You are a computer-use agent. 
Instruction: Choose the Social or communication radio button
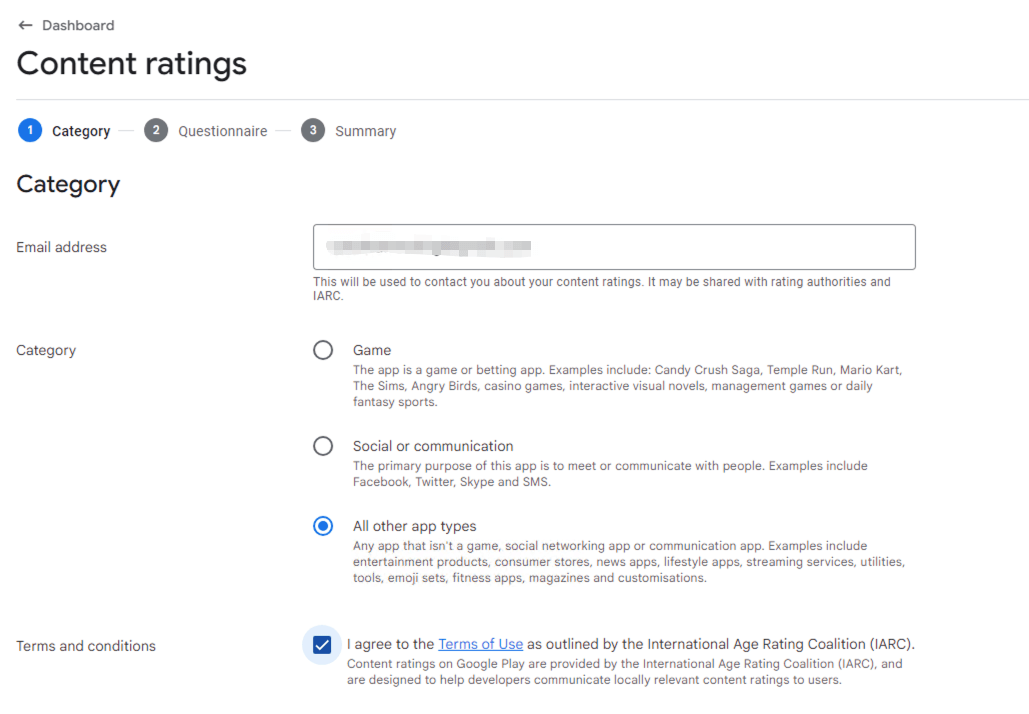323,446
